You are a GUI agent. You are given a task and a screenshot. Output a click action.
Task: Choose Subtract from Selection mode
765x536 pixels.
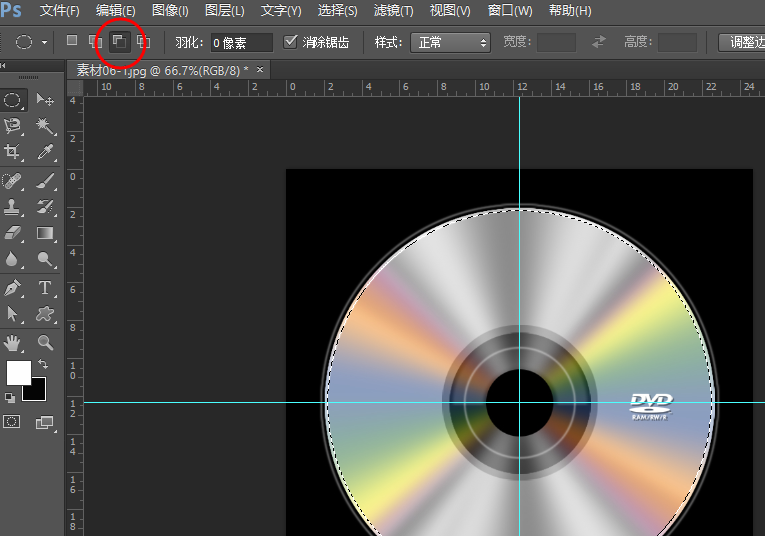(119, 42)
